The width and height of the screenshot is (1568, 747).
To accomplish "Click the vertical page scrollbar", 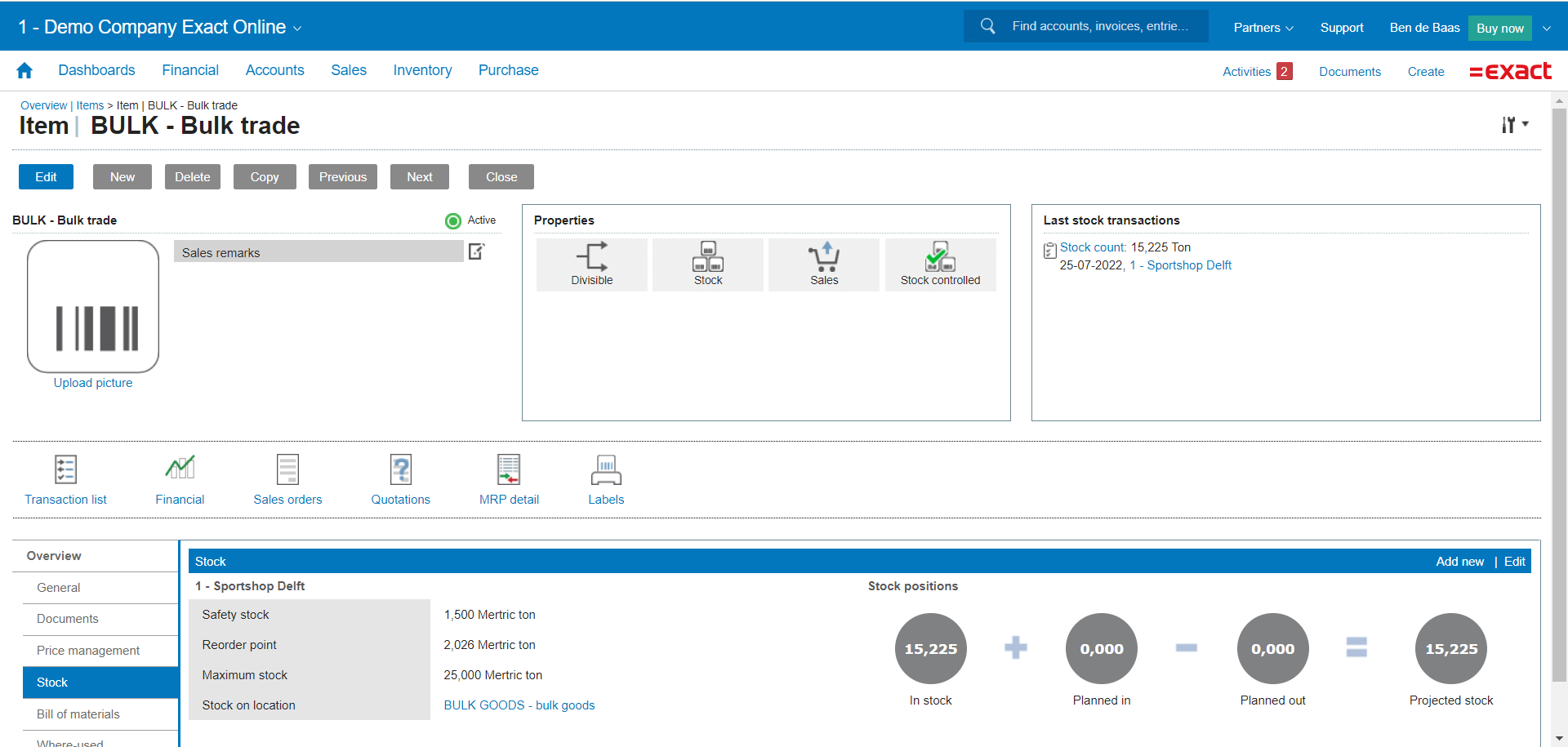I will pos(1559,392).
